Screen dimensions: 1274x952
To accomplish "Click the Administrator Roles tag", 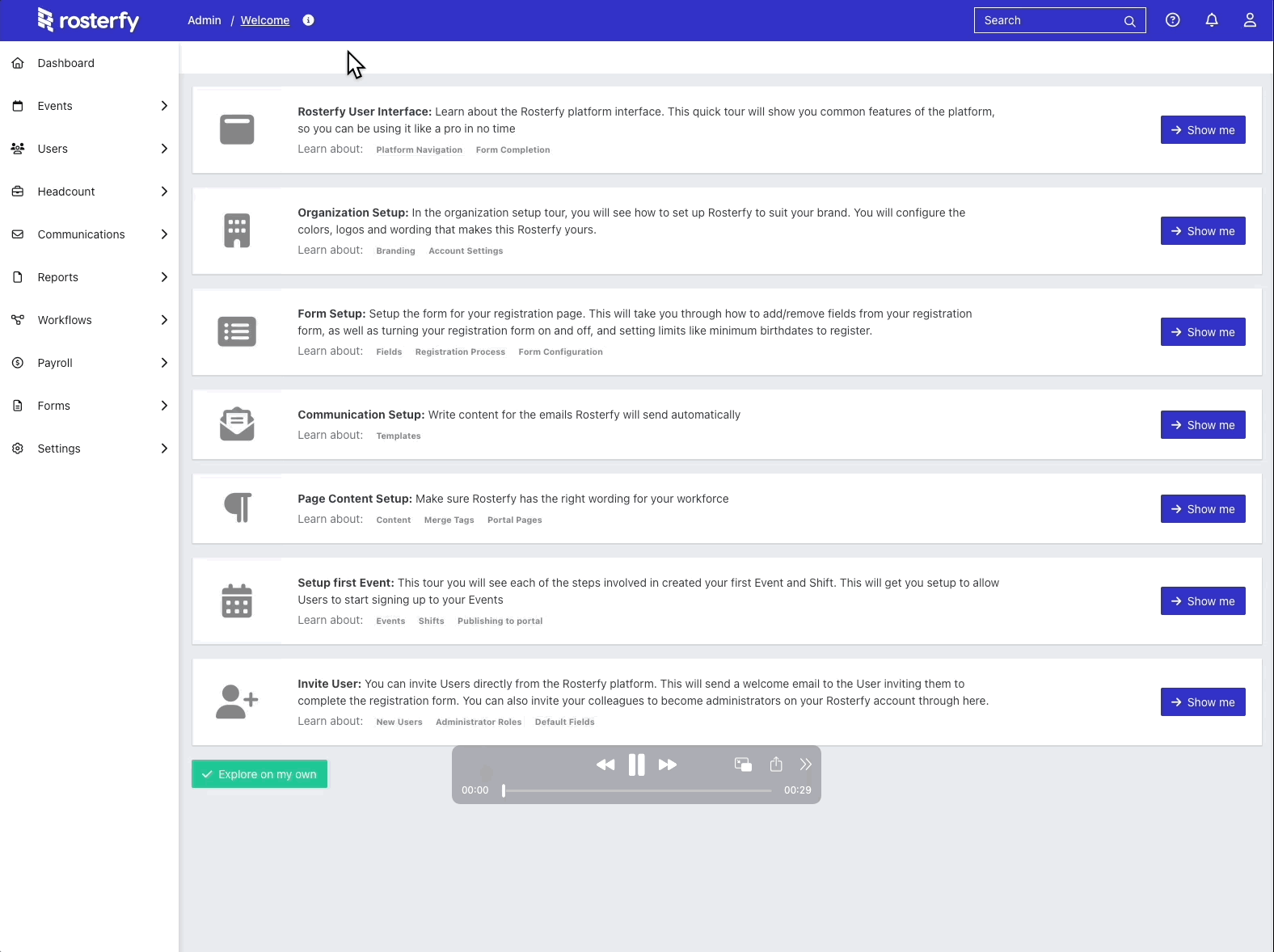I will coord(479,722).
